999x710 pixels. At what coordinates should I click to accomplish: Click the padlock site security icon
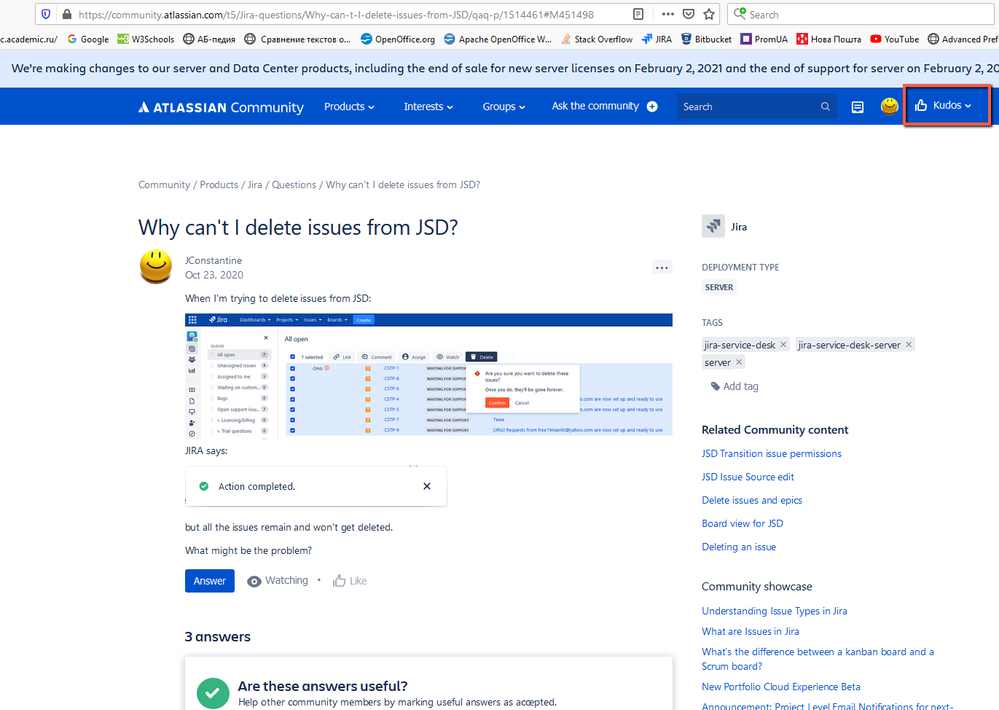pos(66,14)
